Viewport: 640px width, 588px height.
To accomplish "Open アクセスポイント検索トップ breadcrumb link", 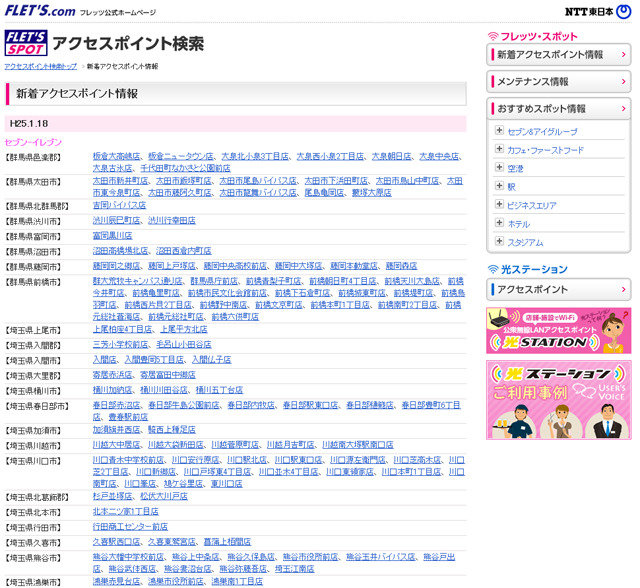I will click(x=41, y=67).
